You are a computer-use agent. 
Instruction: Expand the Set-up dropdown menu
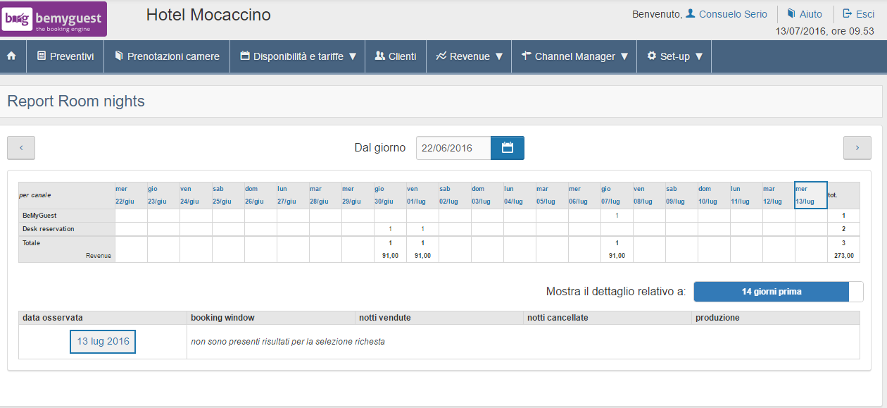point(675,57)
